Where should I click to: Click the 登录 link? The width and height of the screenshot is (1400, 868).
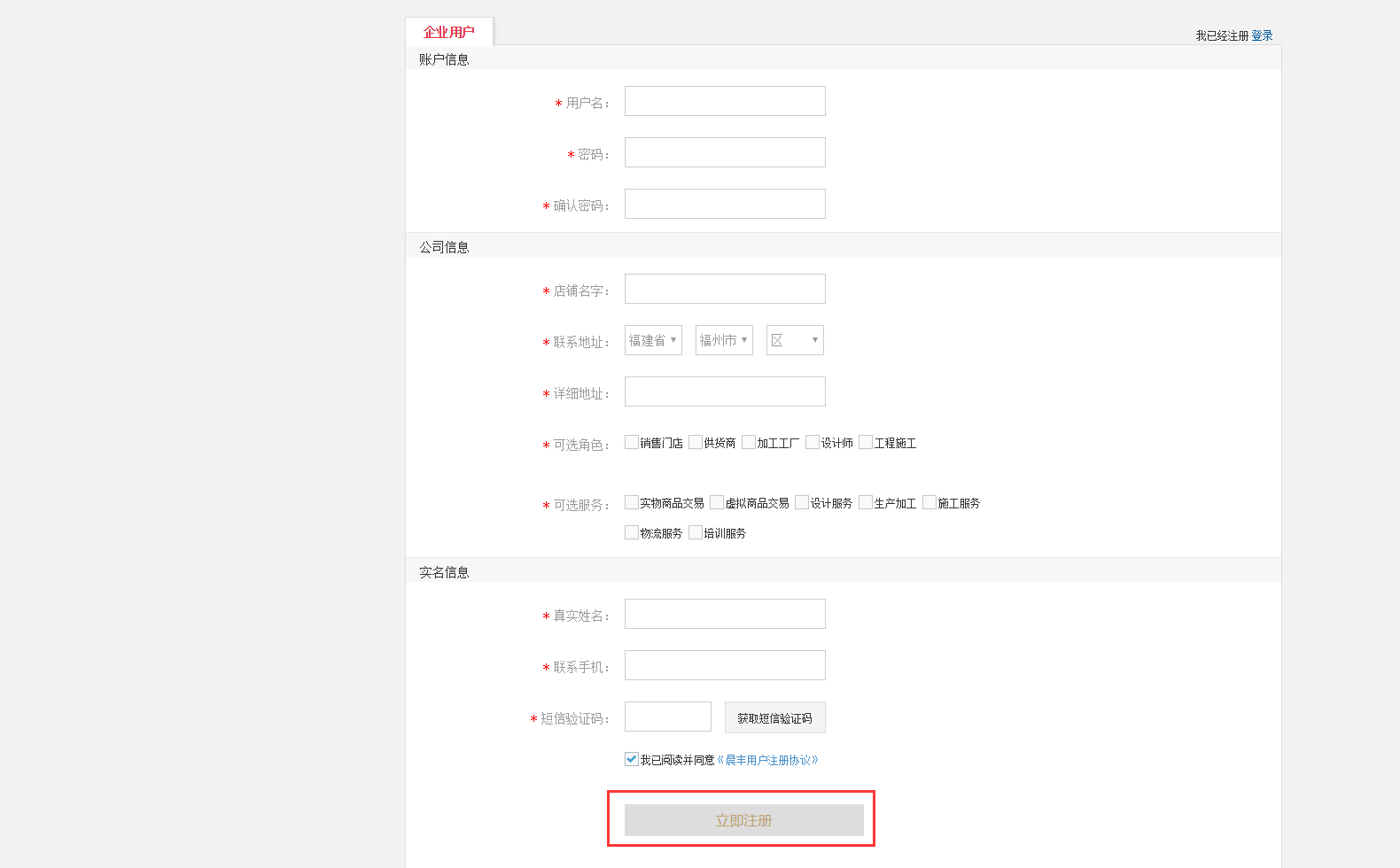point(1262,35)
